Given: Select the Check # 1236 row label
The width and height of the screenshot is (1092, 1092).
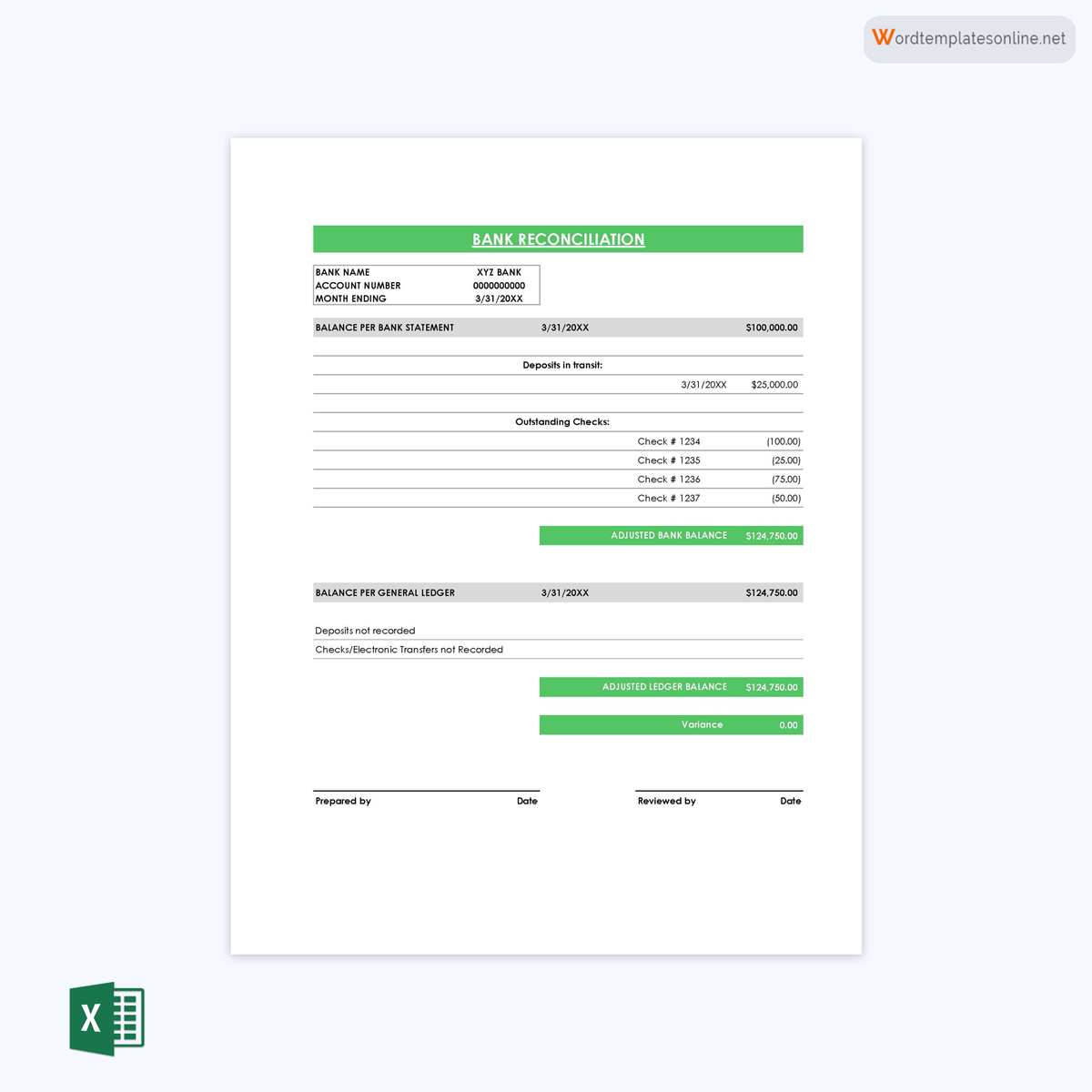Looking at the screenshot, I should pos(669,480).
